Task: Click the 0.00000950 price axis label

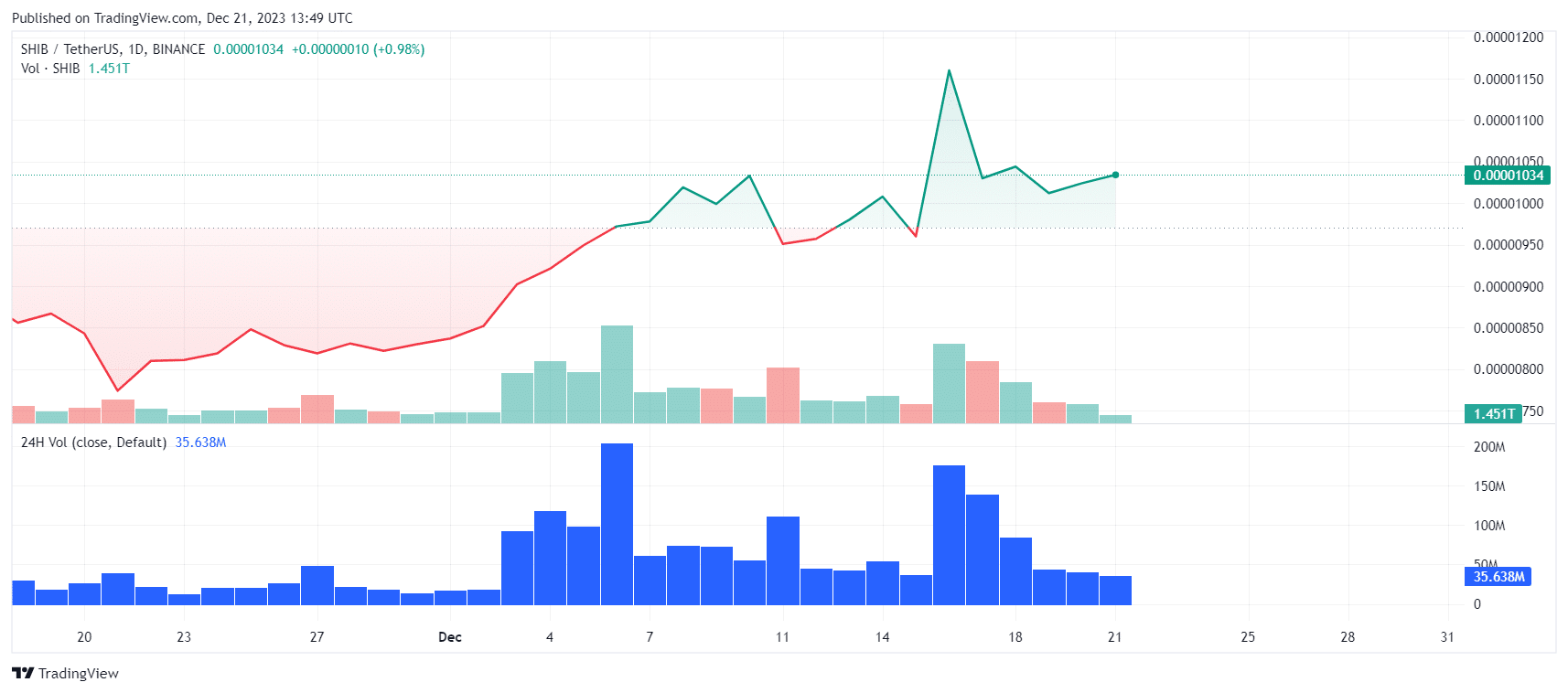Action: (x=1508, y=245)
